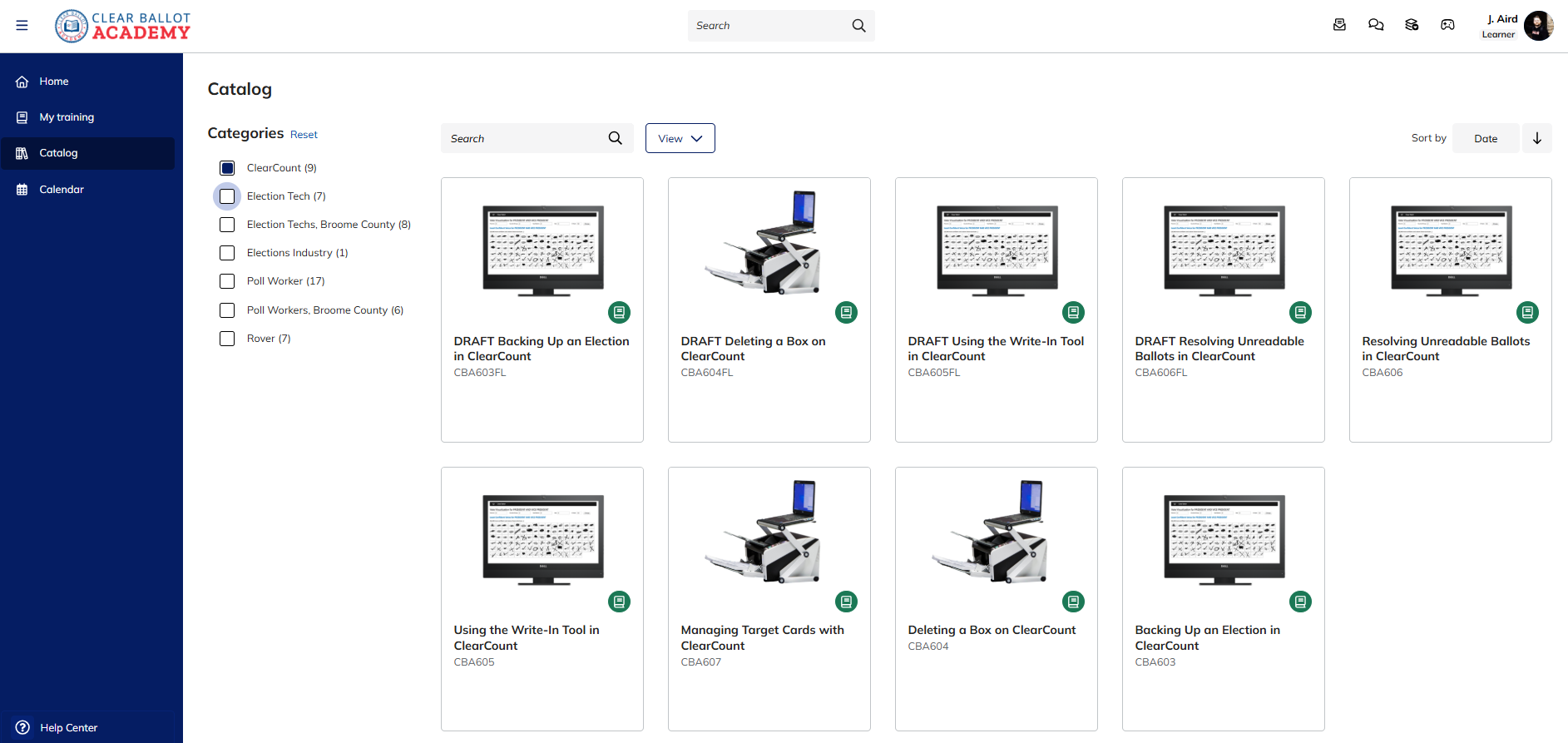The image size is (1568, 743).
Task: Open the inbox messages envelope icon
Action: tap(1339, 25)
